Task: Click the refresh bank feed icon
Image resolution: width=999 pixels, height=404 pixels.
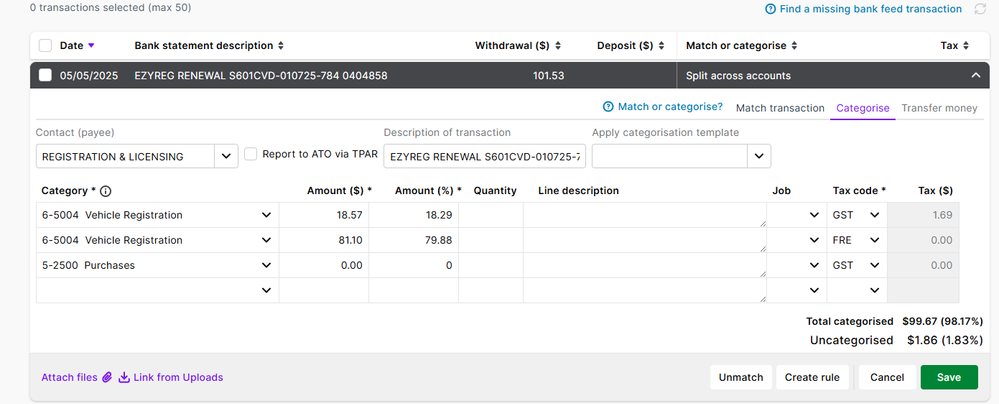Action: click(981, 9)
